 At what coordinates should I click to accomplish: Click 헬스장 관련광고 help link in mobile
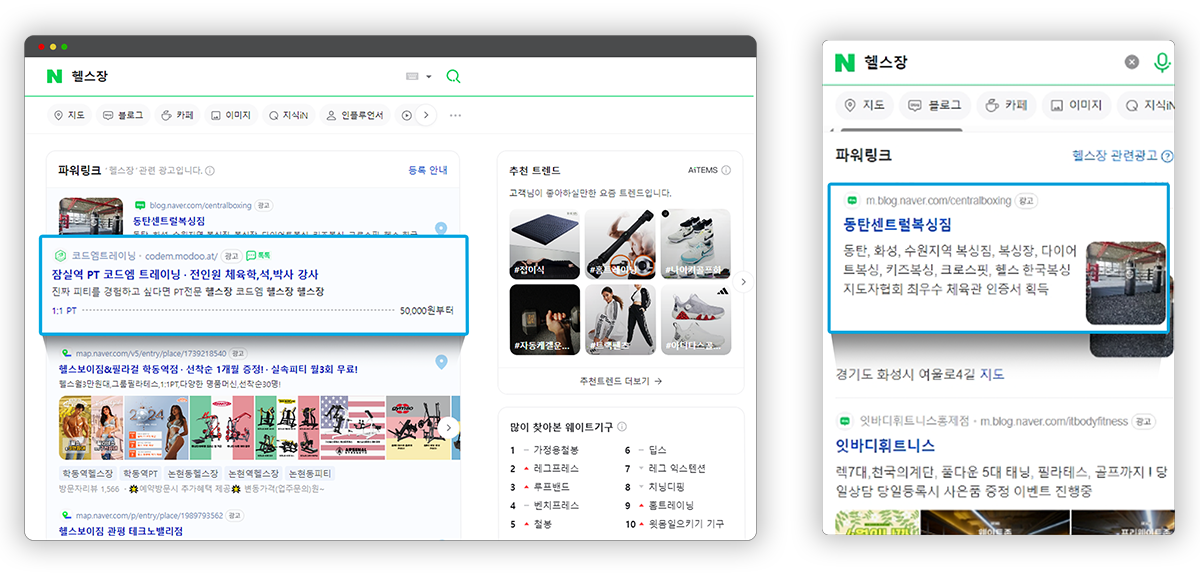1122,155
